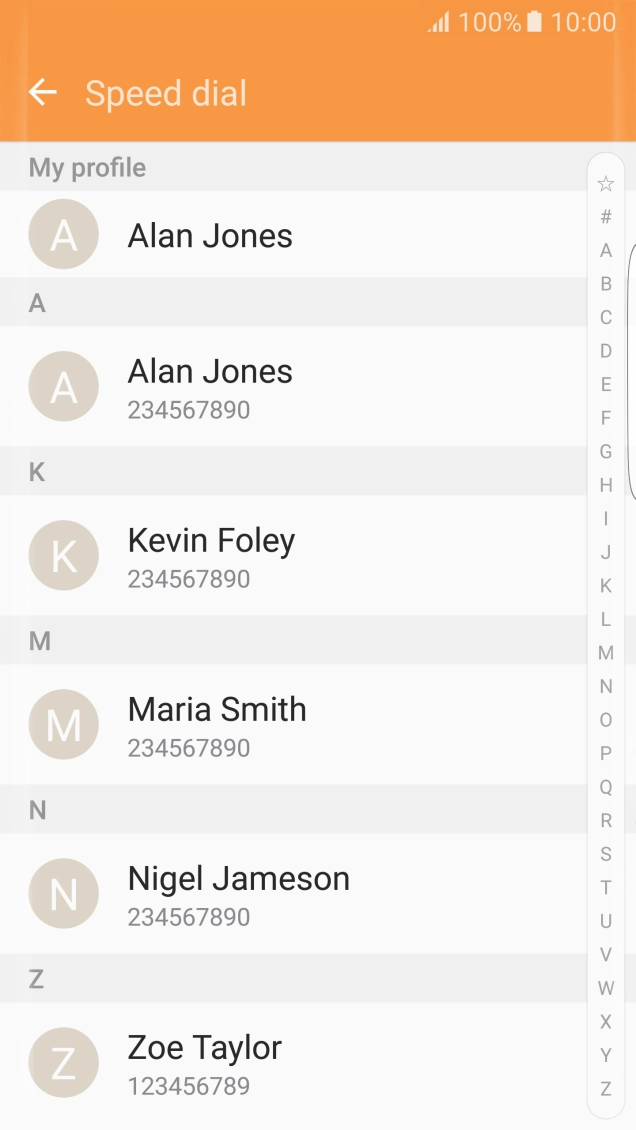Tap the # symbol in index bar
Viewport: 636px width, 1130px height.
tap(605, 217)
